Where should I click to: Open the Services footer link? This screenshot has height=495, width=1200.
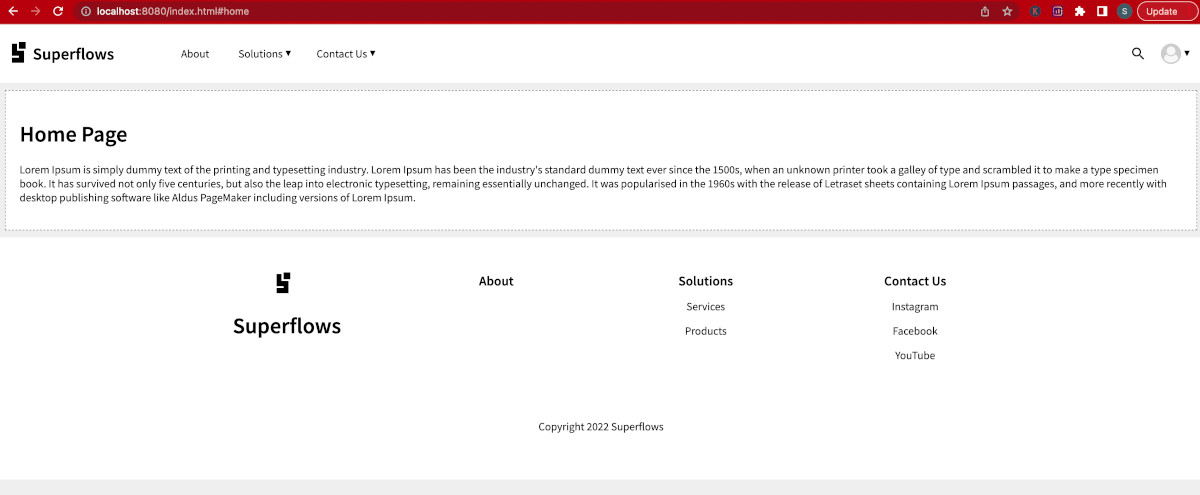tap(706, 307)
